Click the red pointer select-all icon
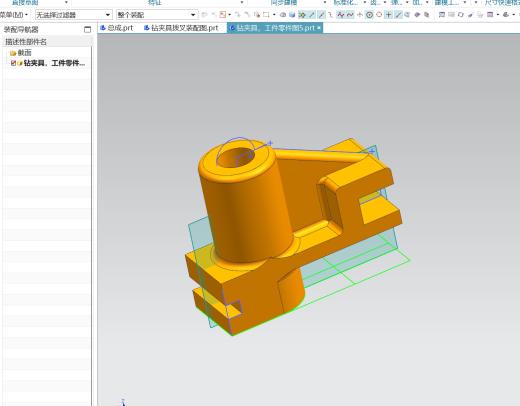Viewport: 520px width, 406px height. (257, 15)
